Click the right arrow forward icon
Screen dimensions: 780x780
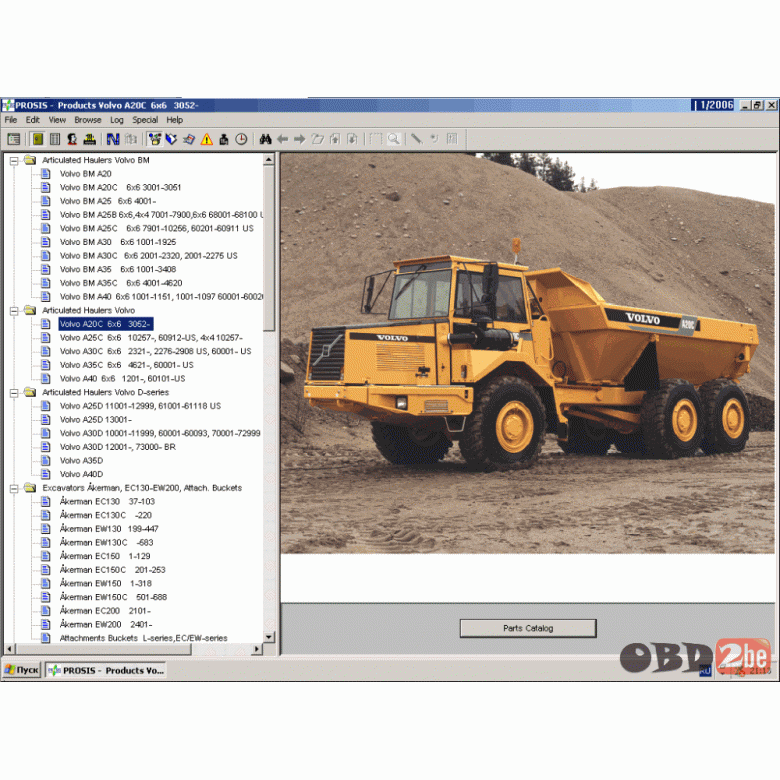299,139
